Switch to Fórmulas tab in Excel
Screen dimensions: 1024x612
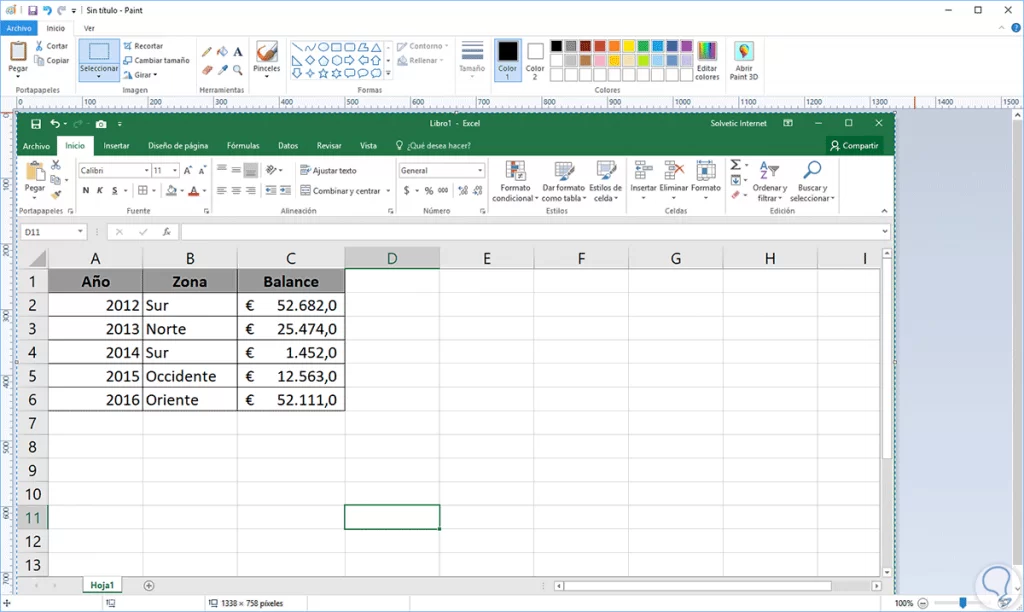[243, 146]
